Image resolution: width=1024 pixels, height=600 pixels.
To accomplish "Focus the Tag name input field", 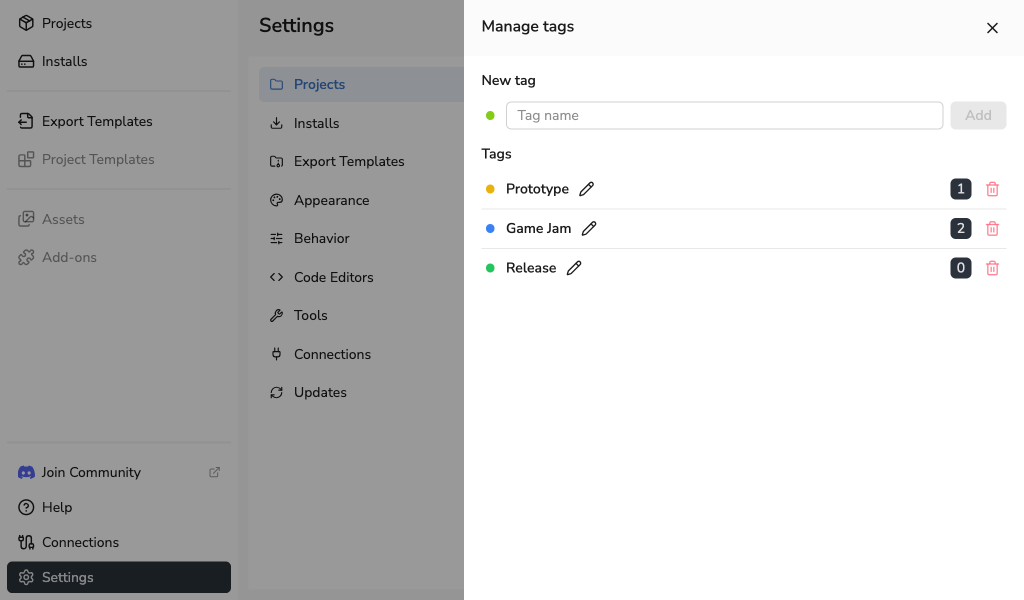I will tap(724, 116).
